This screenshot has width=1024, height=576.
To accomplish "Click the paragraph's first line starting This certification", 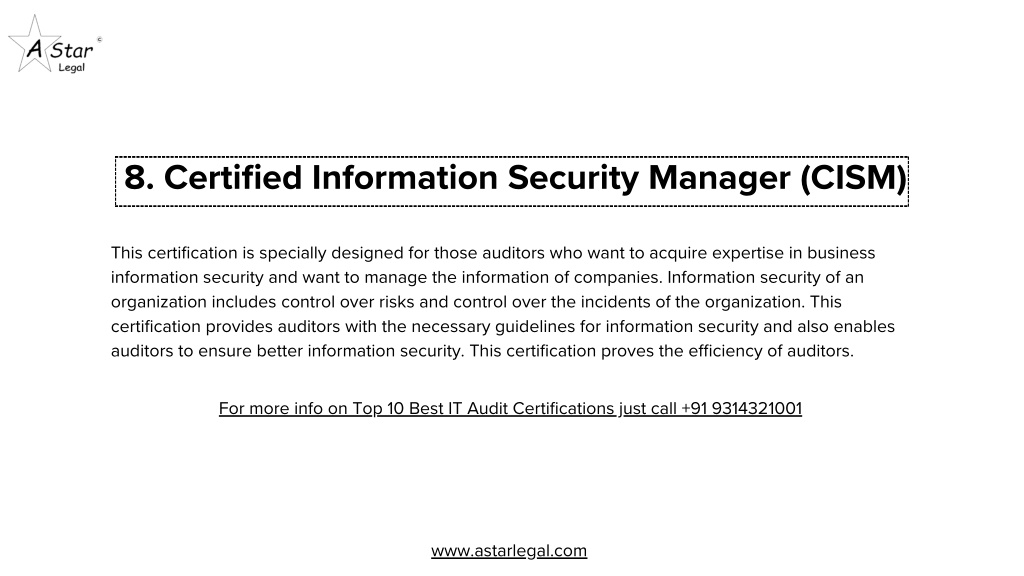I will coord(493,253).
